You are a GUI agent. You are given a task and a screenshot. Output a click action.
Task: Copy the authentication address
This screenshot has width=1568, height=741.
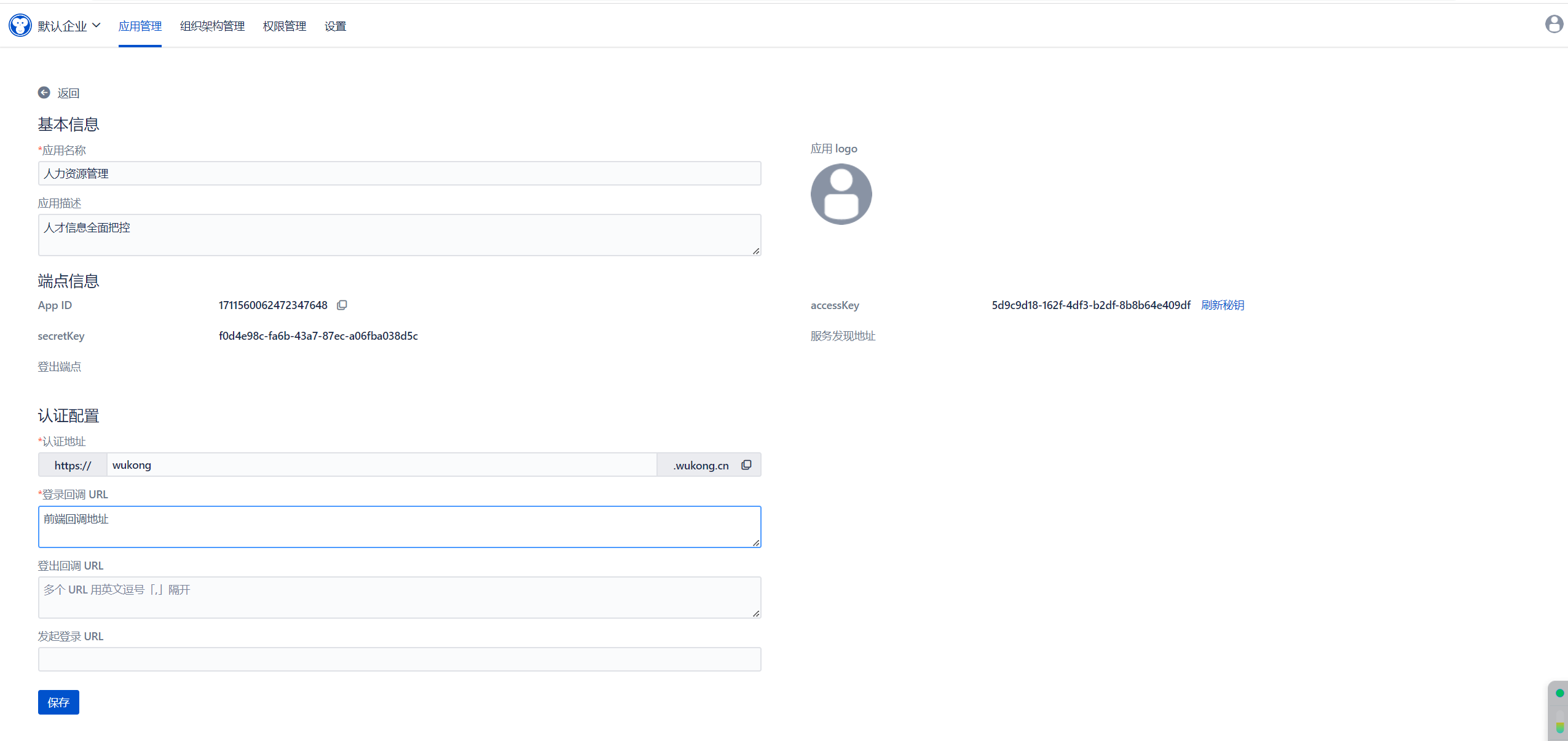click(746, 465)
